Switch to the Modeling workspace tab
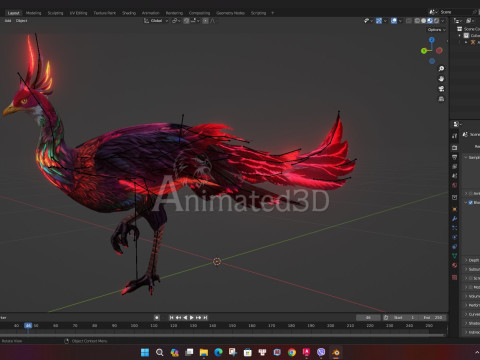480x360 pixels. pyautogui.click(x=34, y=13)
